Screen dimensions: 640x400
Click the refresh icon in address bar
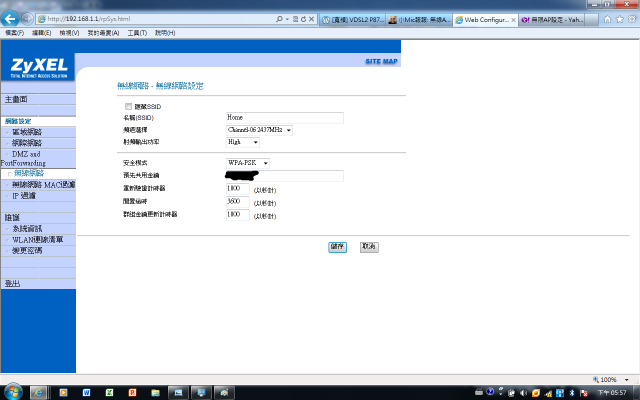pyautogui.click(x=303, y=19)
